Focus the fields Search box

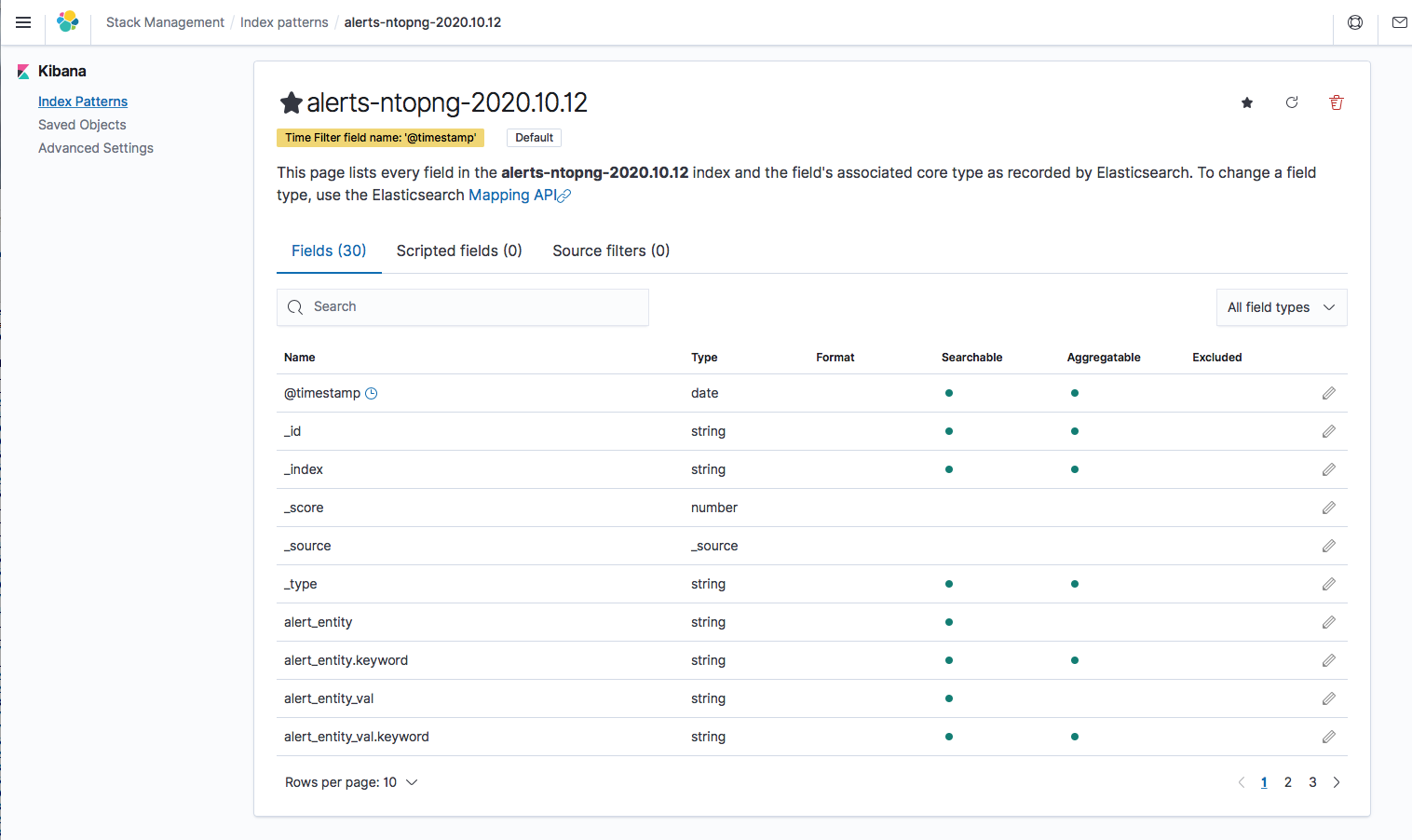[x=463, y=307]
